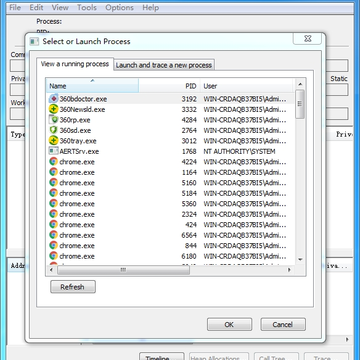The image size is (360, 360).
Task: Click PID value 5360
Action: click(x=189, y=204)
